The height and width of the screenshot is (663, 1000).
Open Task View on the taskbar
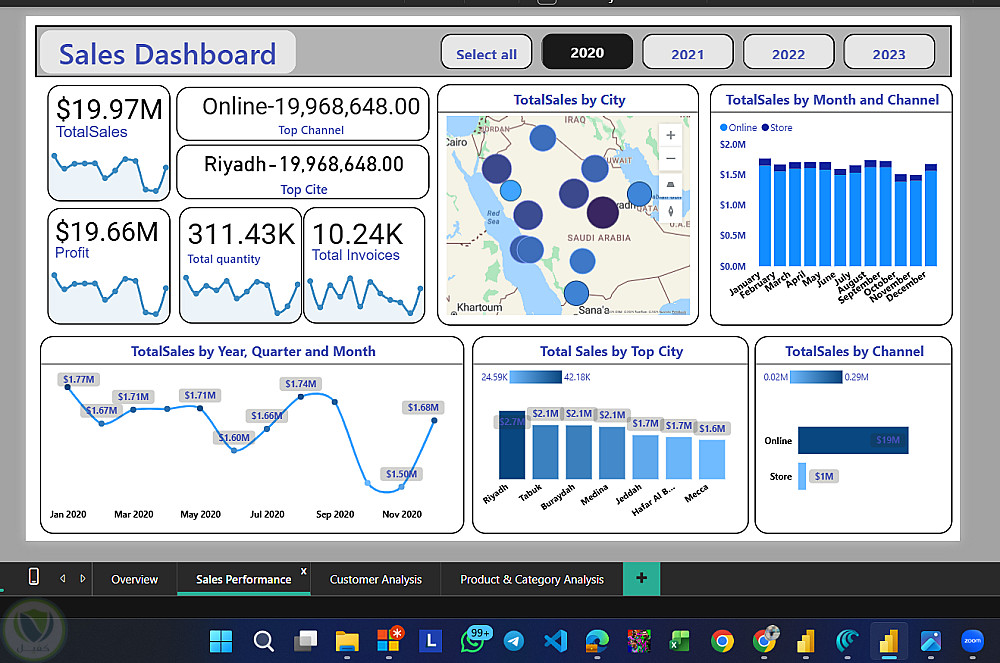pyautogui.click(x=305, y=641)
